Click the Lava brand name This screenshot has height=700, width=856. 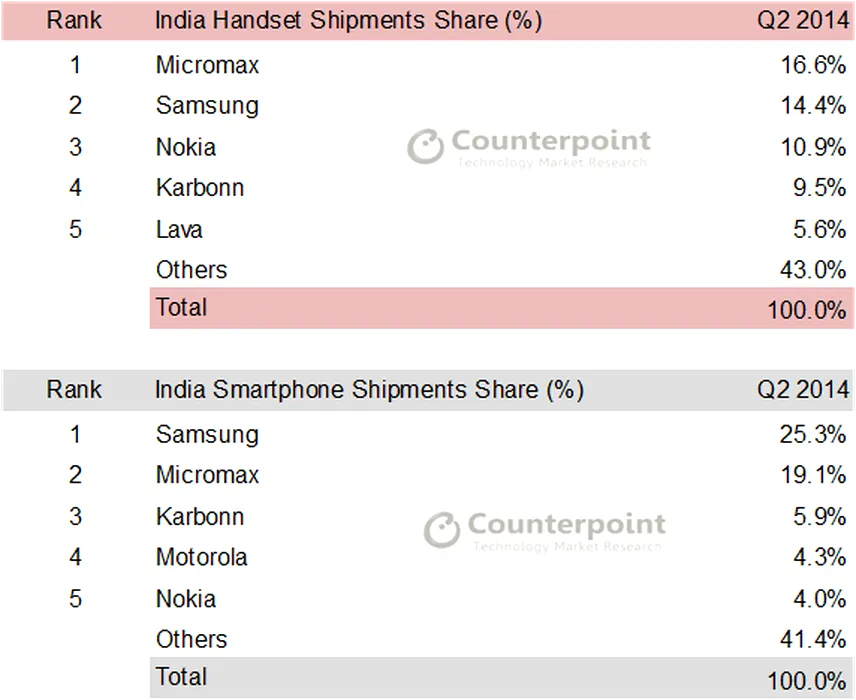(179, 229)
